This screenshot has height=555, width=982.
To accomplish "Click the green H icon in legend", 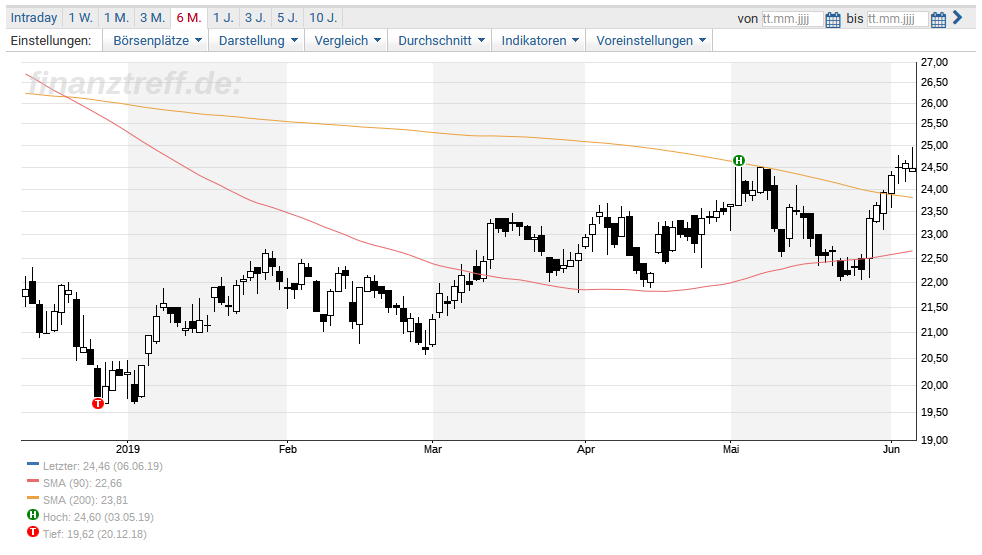I will [33, 515].
